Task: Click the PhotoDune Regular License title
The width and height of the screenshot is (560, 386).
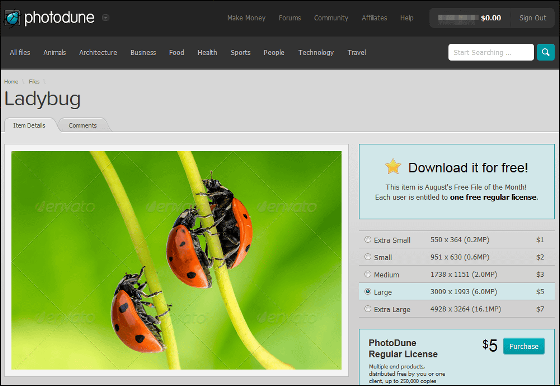Action: [x=403, y=348]
